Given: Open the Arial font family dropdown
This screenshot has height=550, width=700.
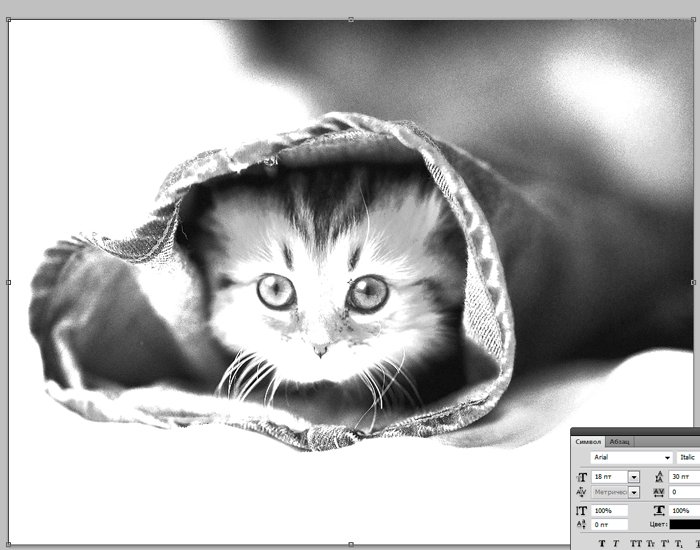Looking at the screenshot, I should click(667, 457).
